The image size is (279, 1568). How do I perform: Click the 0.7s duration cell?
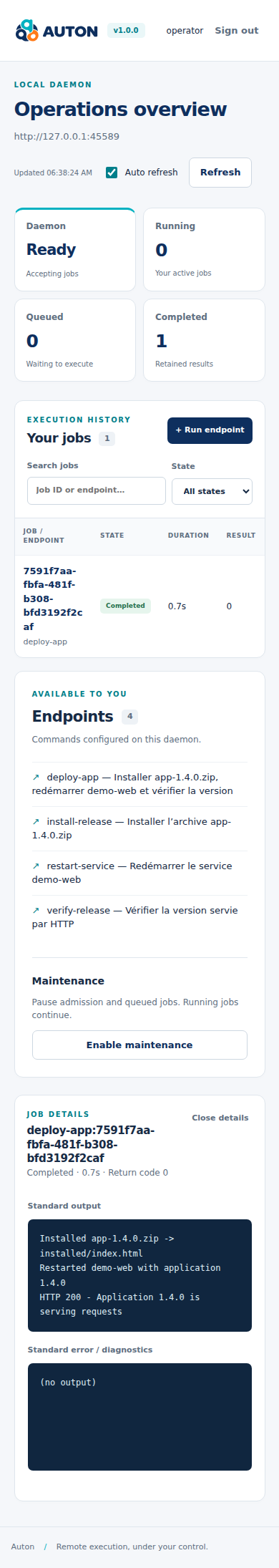click(x=177, y=606)
